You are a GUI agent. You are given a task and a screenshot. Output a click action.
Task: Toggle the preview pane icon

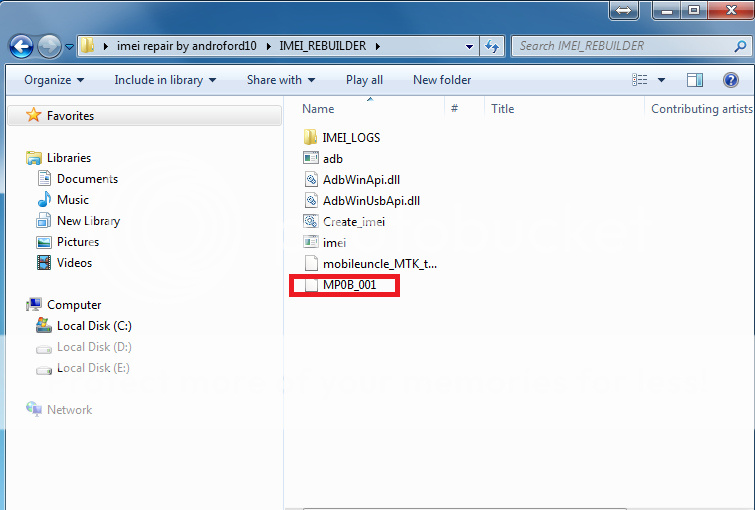(x=696, y=80)
